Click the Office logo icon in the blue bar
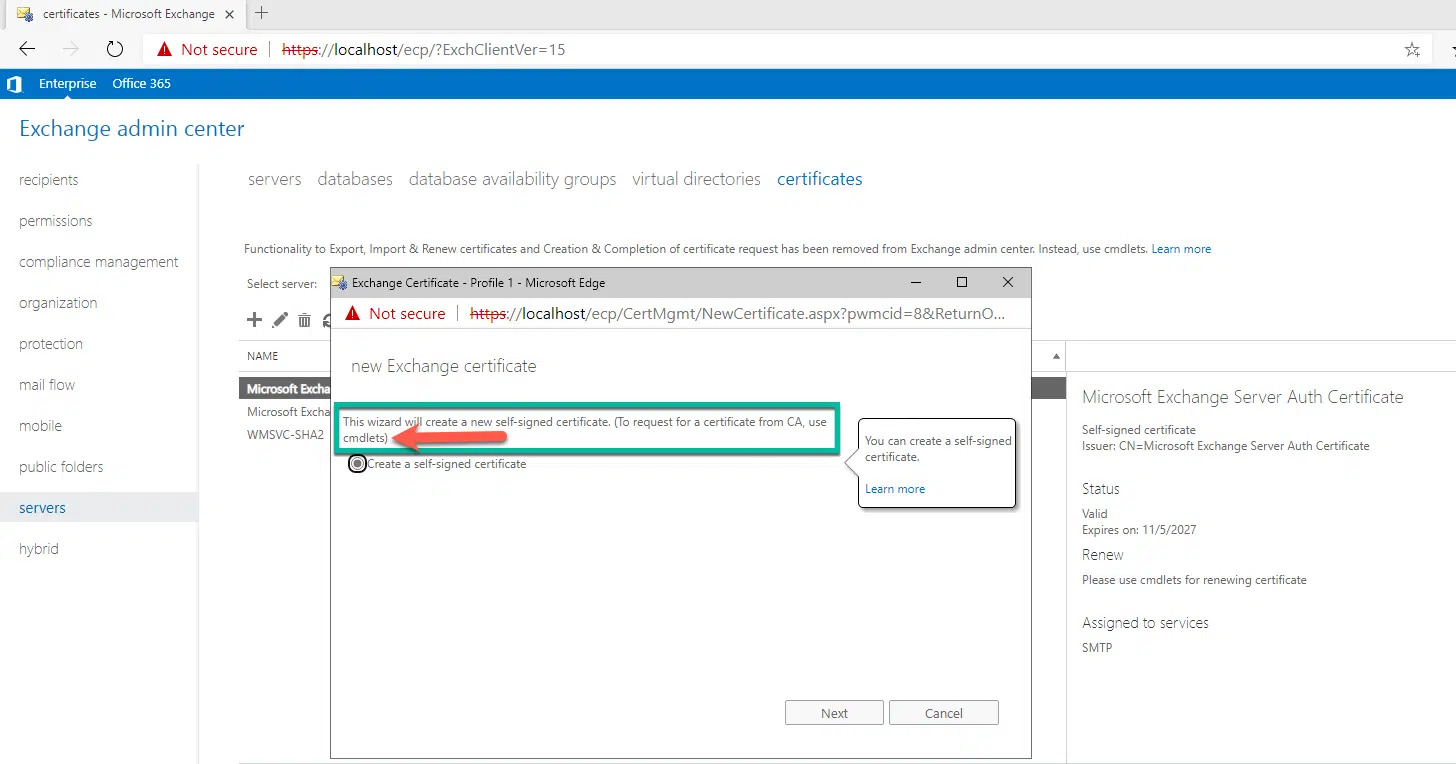 coord(14,84)
